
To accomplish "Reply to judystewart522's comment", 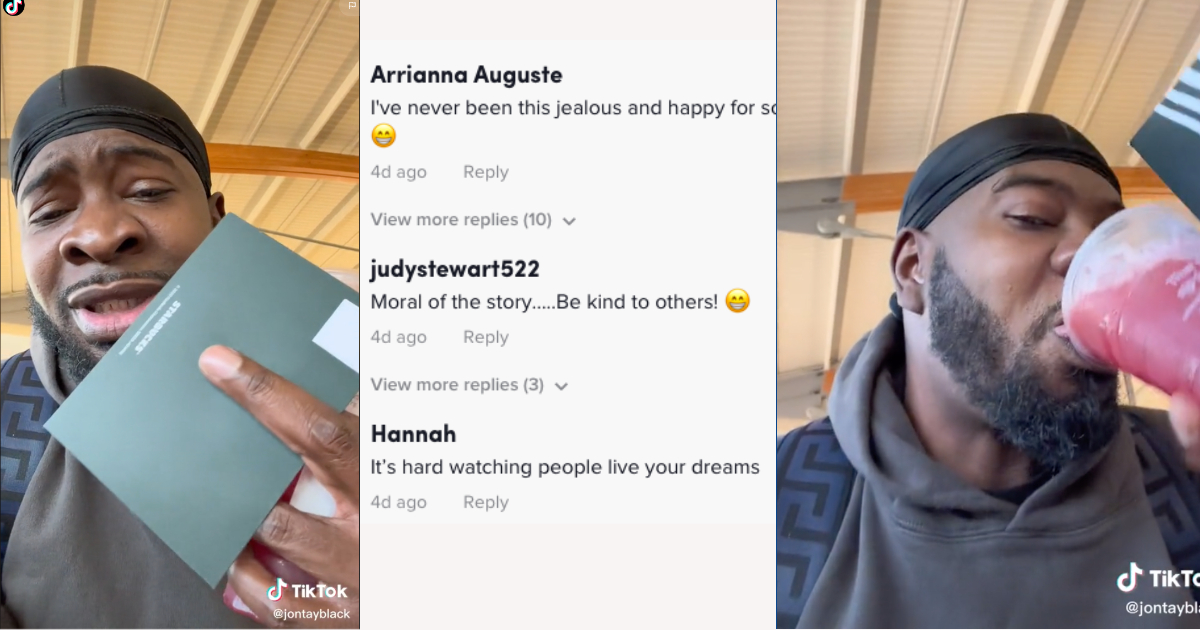I will (486, 337).
